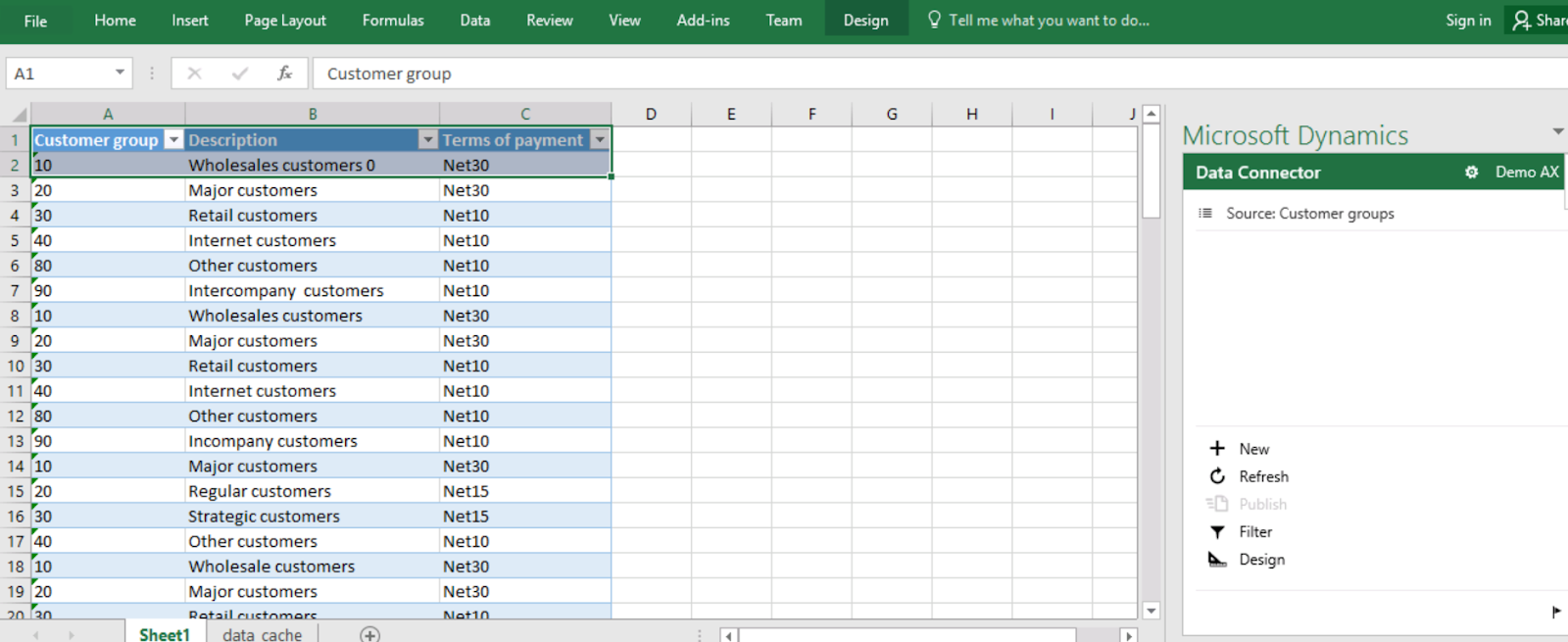Click the Name Box showing A1
Screen dimensions: 1568x642
coord(59,74)
